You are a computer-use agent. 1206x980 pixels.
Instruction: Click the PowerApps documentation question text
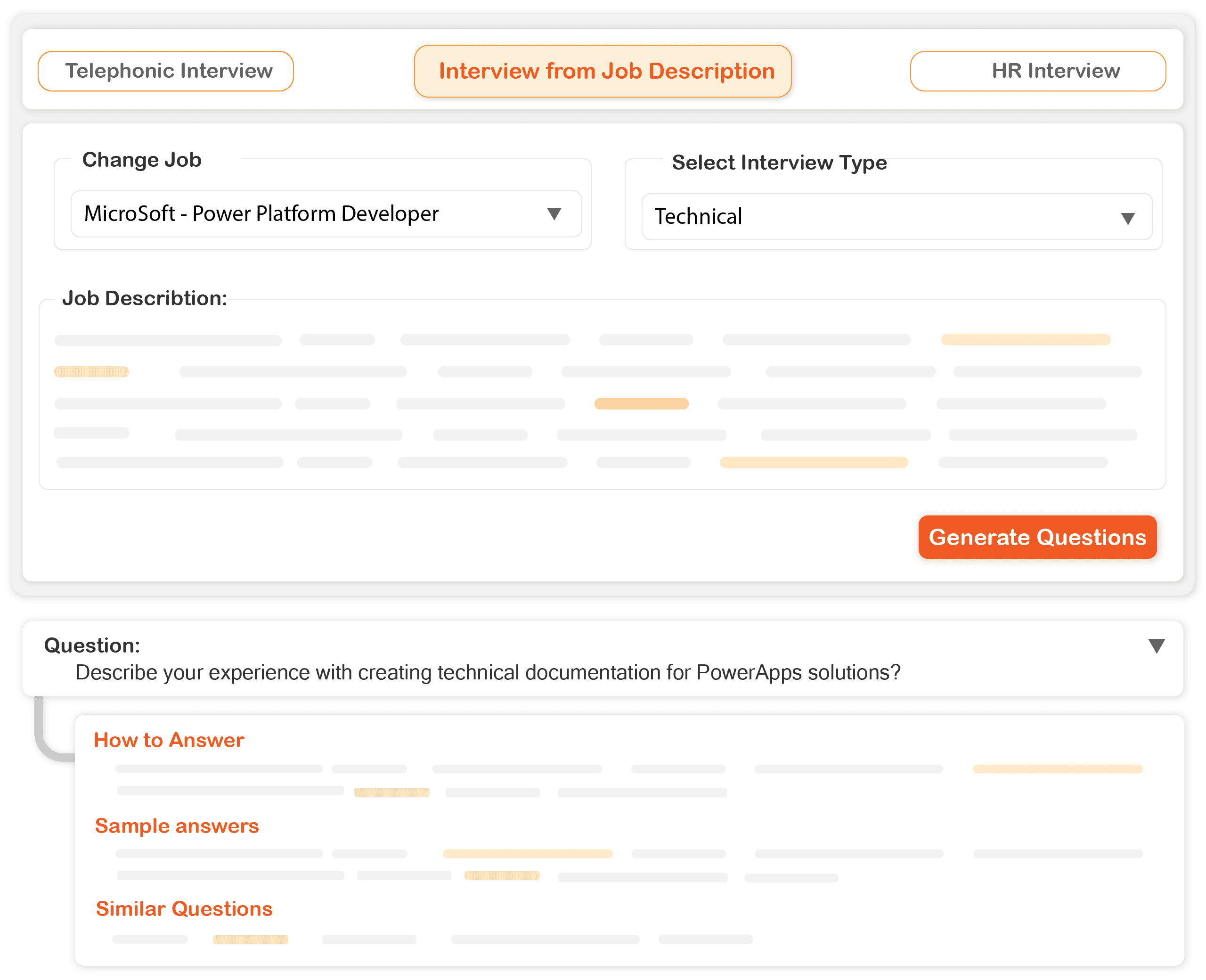[488, 673]
